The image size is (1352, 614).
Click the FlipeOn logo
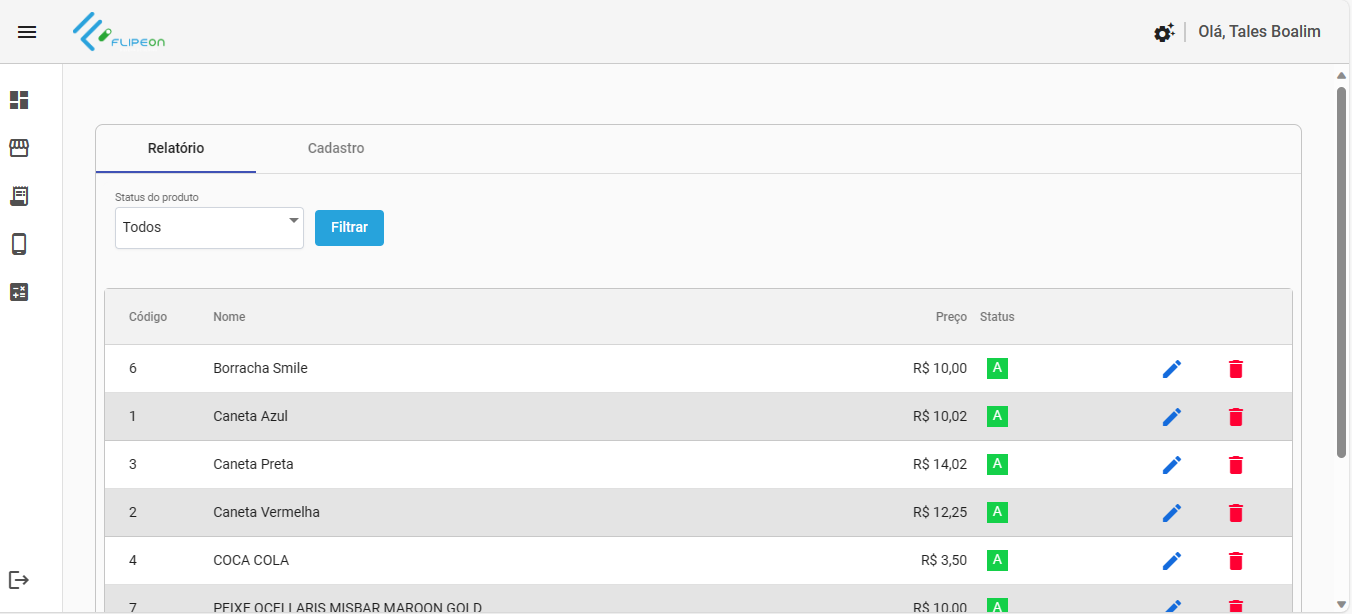coord(119,32)
